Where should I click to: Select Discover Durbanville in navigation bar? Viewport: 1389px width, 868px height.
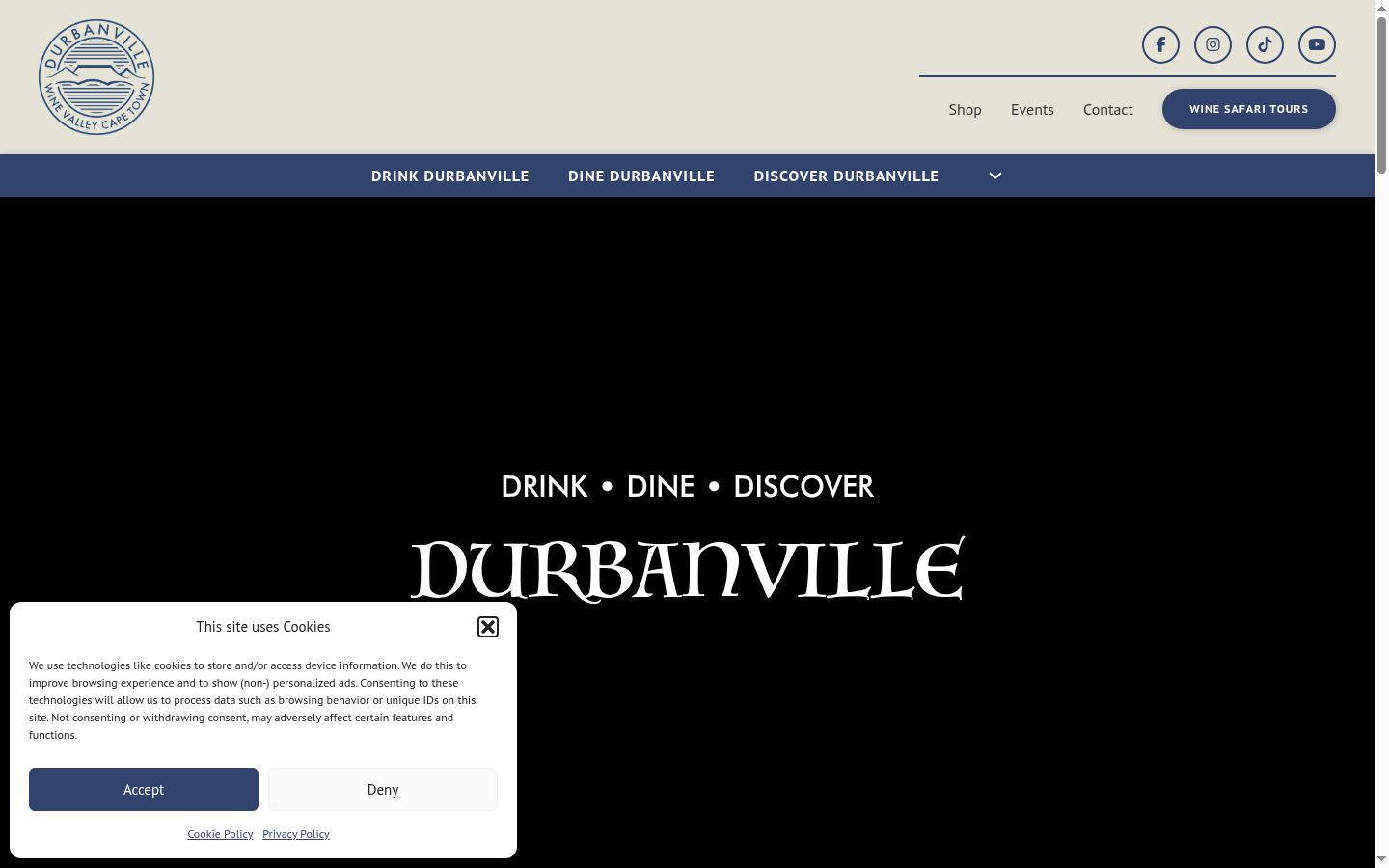pyautogui.click(x=846, y=176)
